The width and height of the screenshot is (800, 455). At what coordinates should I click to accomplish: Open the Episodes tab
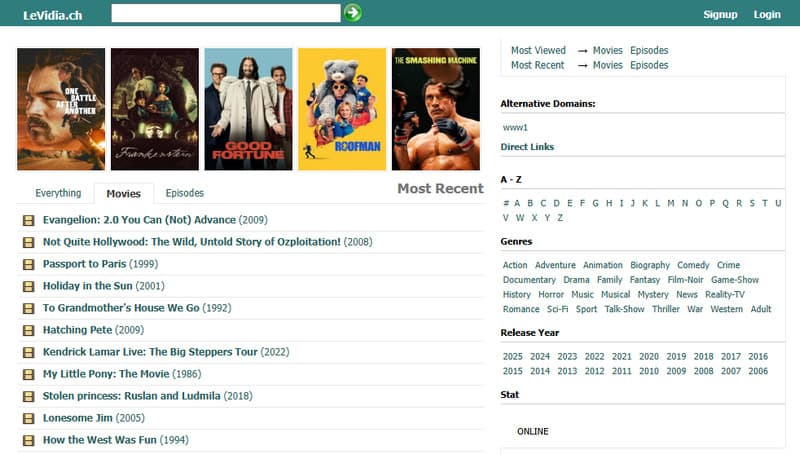point(184,193)
